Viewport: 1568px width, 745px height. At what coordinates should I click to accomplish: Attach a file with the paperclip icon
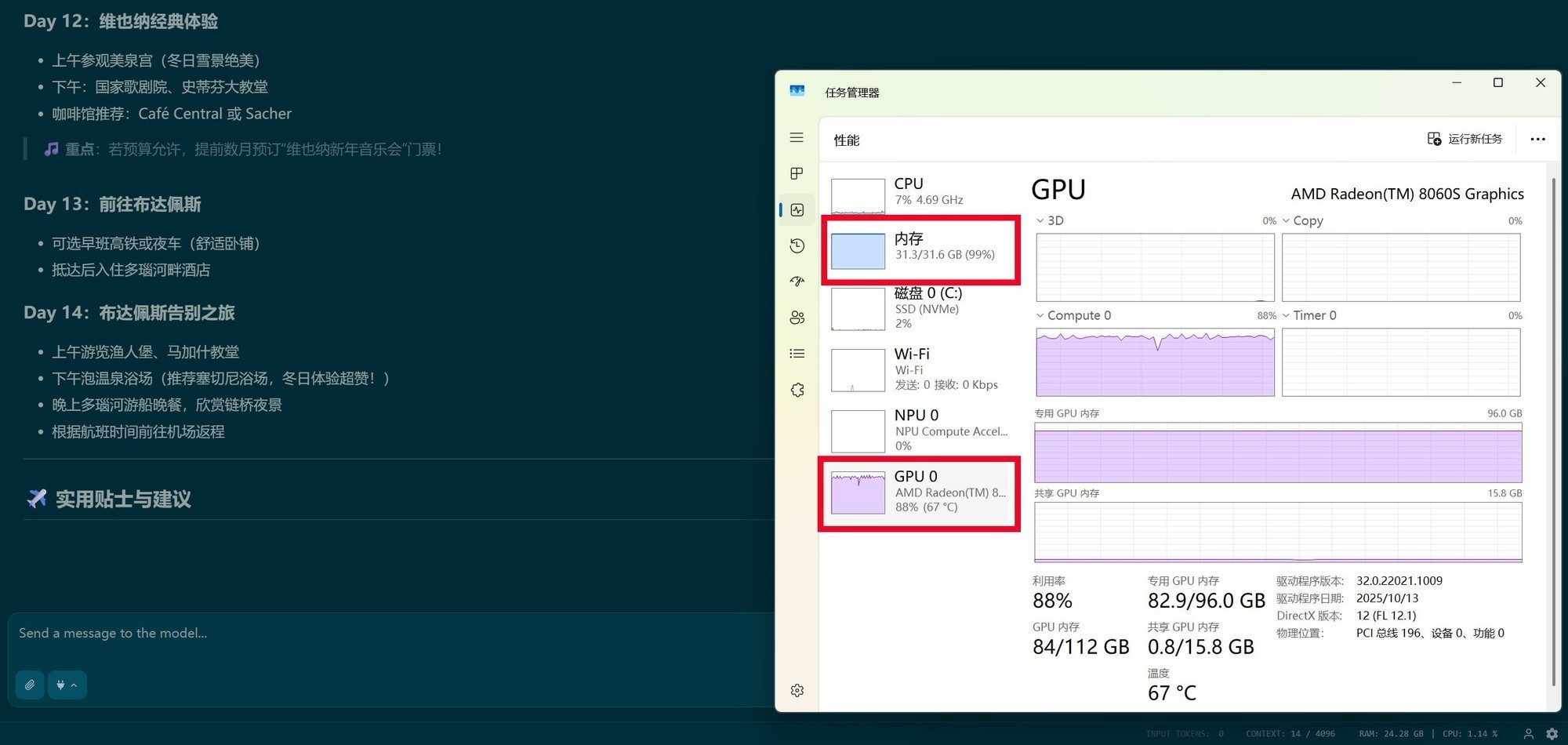[x=29, y=685]
